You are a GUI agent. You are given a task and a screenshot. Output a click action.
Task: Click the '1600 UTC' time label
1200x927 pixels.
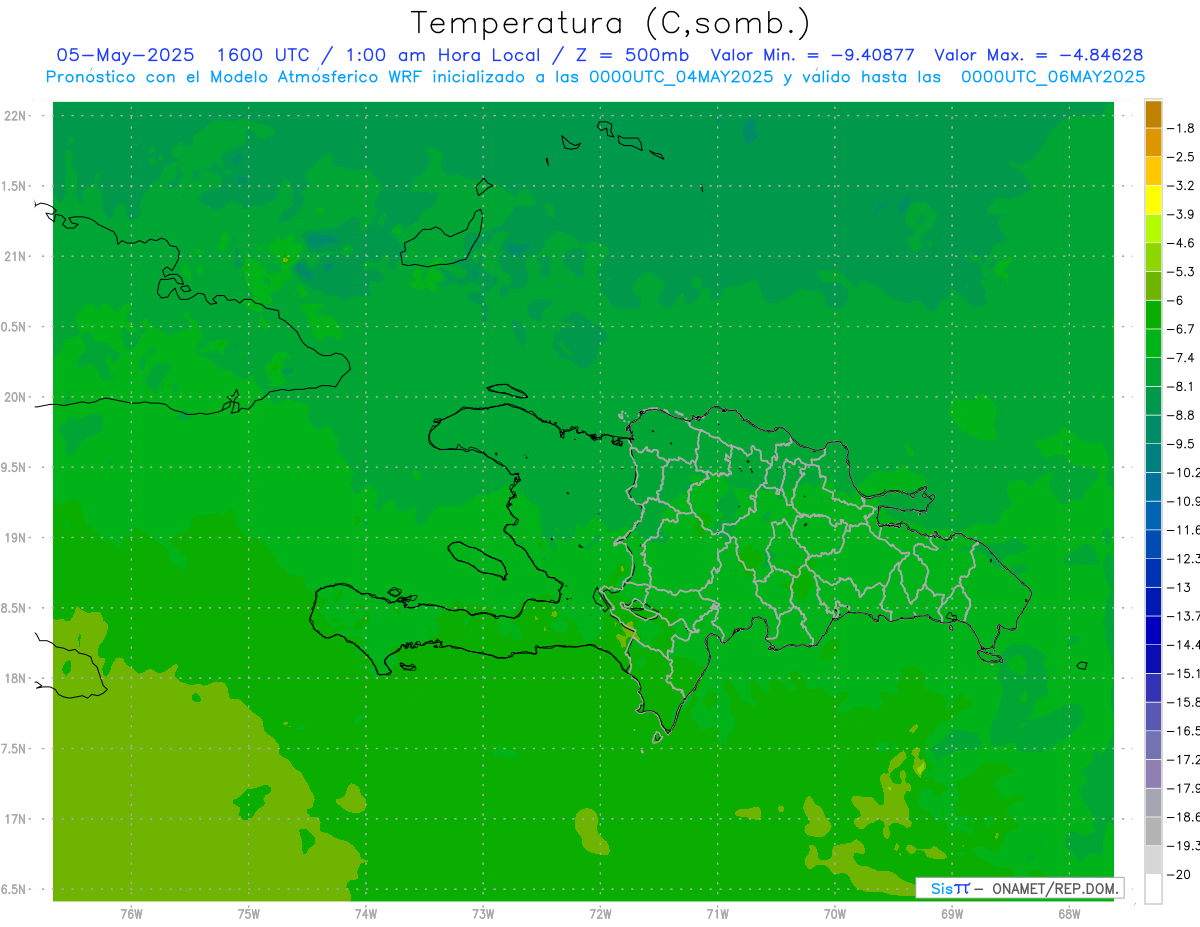click(x=266, y=55)
